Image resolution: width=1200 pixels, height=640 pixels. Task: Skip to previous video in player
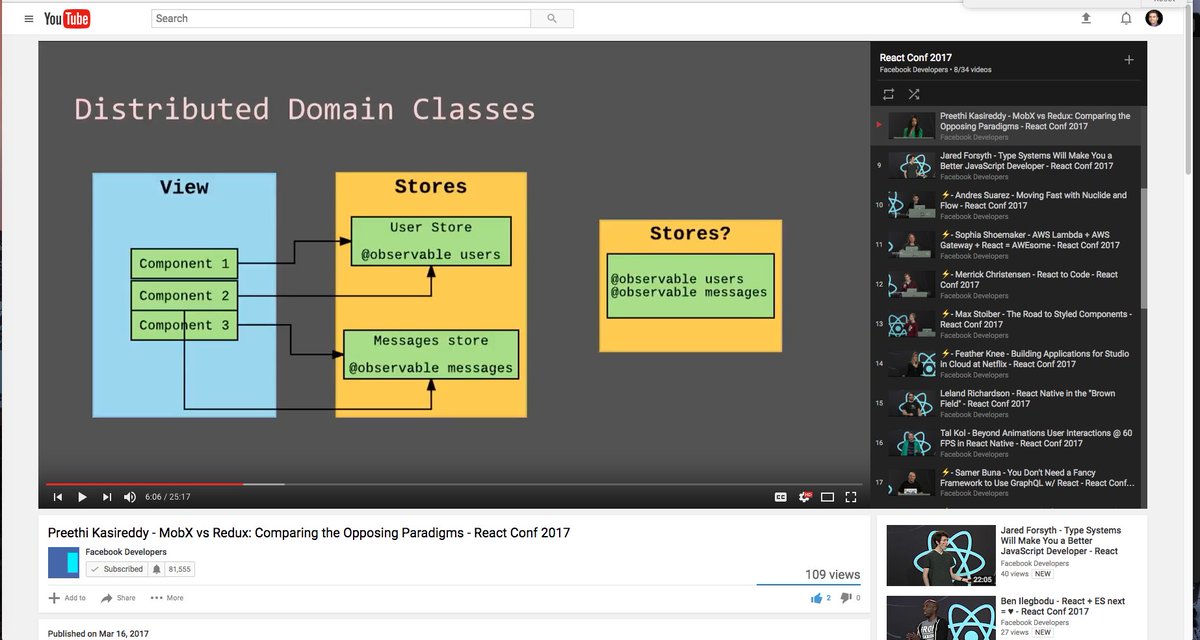pos(58,497)
